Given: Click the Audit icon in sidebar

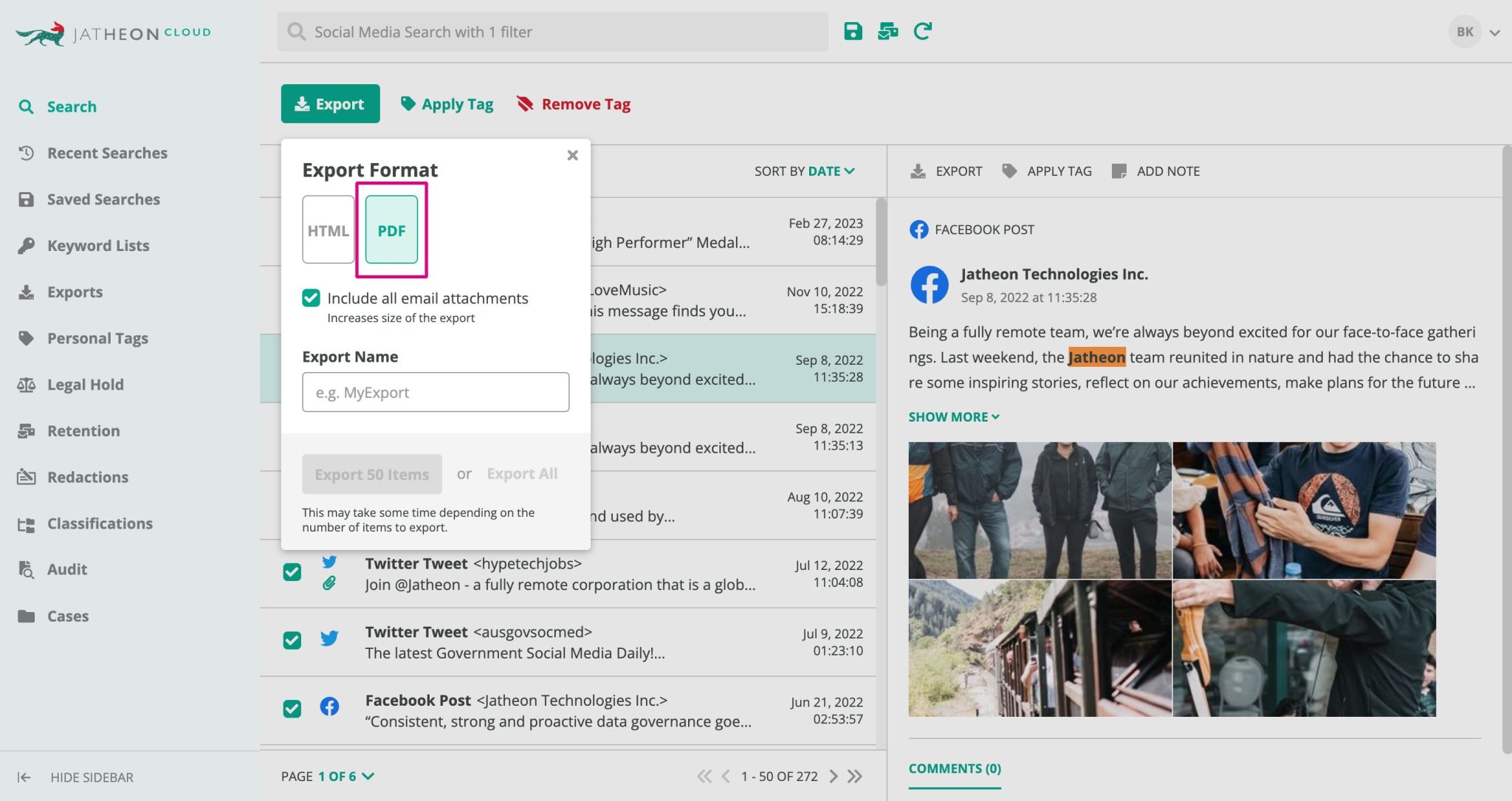Looking at the screenshot, I should click(26, 569).
